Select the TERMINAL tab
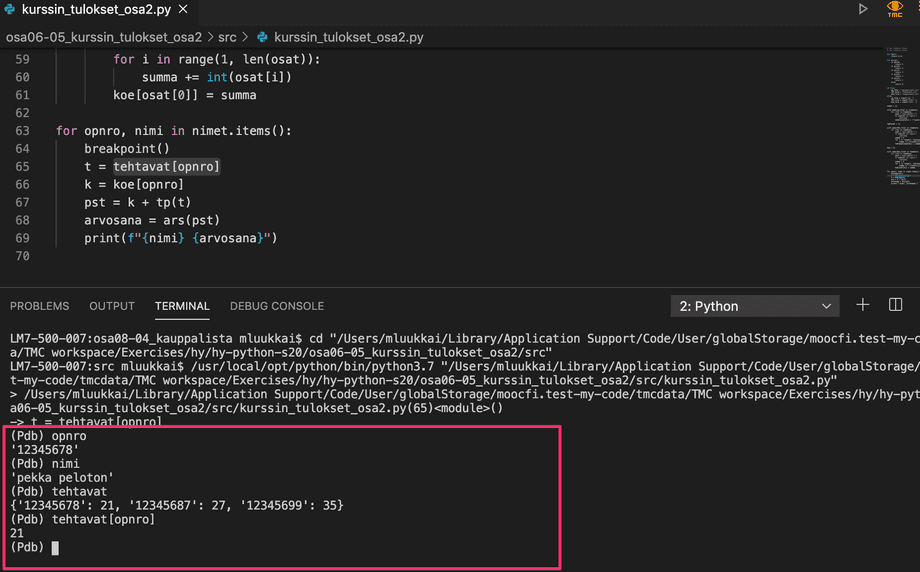920x572 pixels. 182,306
